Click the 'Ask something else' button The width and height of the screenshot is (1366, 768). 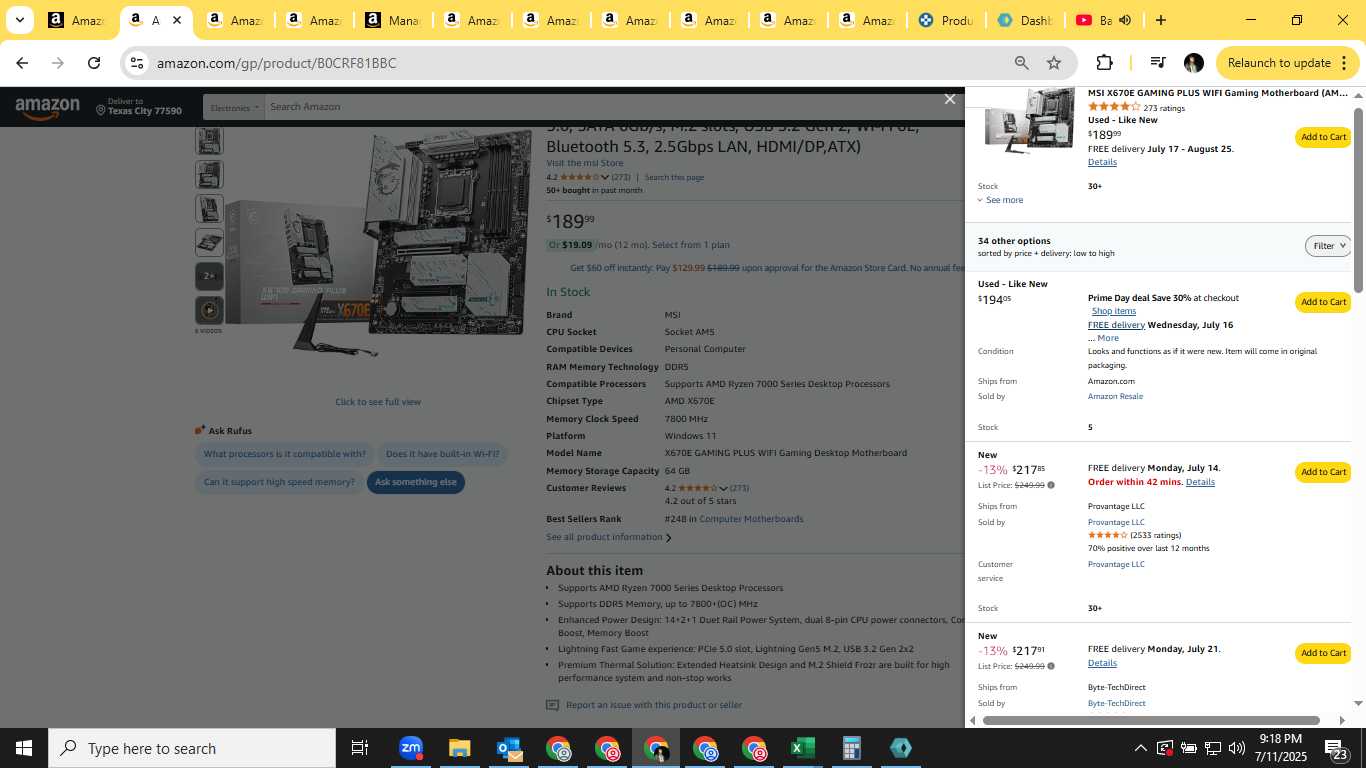point(416,482)
